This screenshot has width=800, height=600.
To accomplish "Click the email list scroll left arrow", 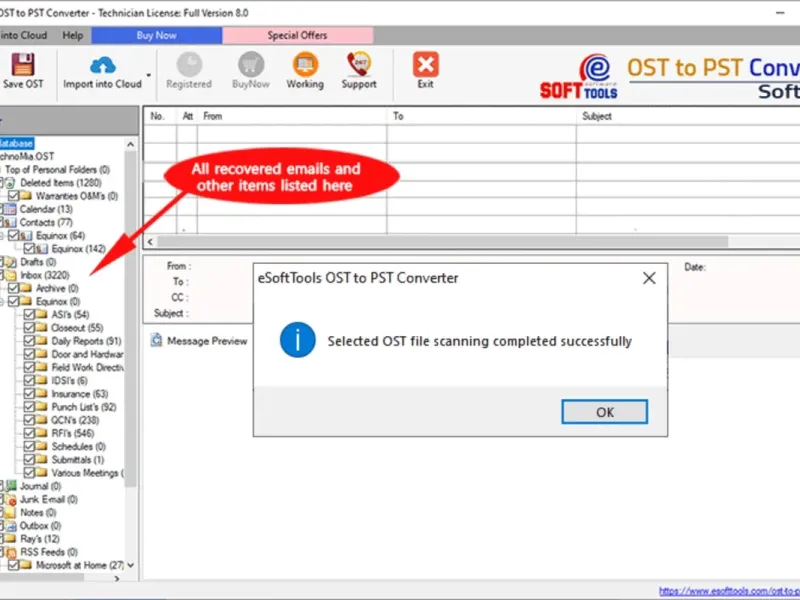I will click(x=150, y=241).
